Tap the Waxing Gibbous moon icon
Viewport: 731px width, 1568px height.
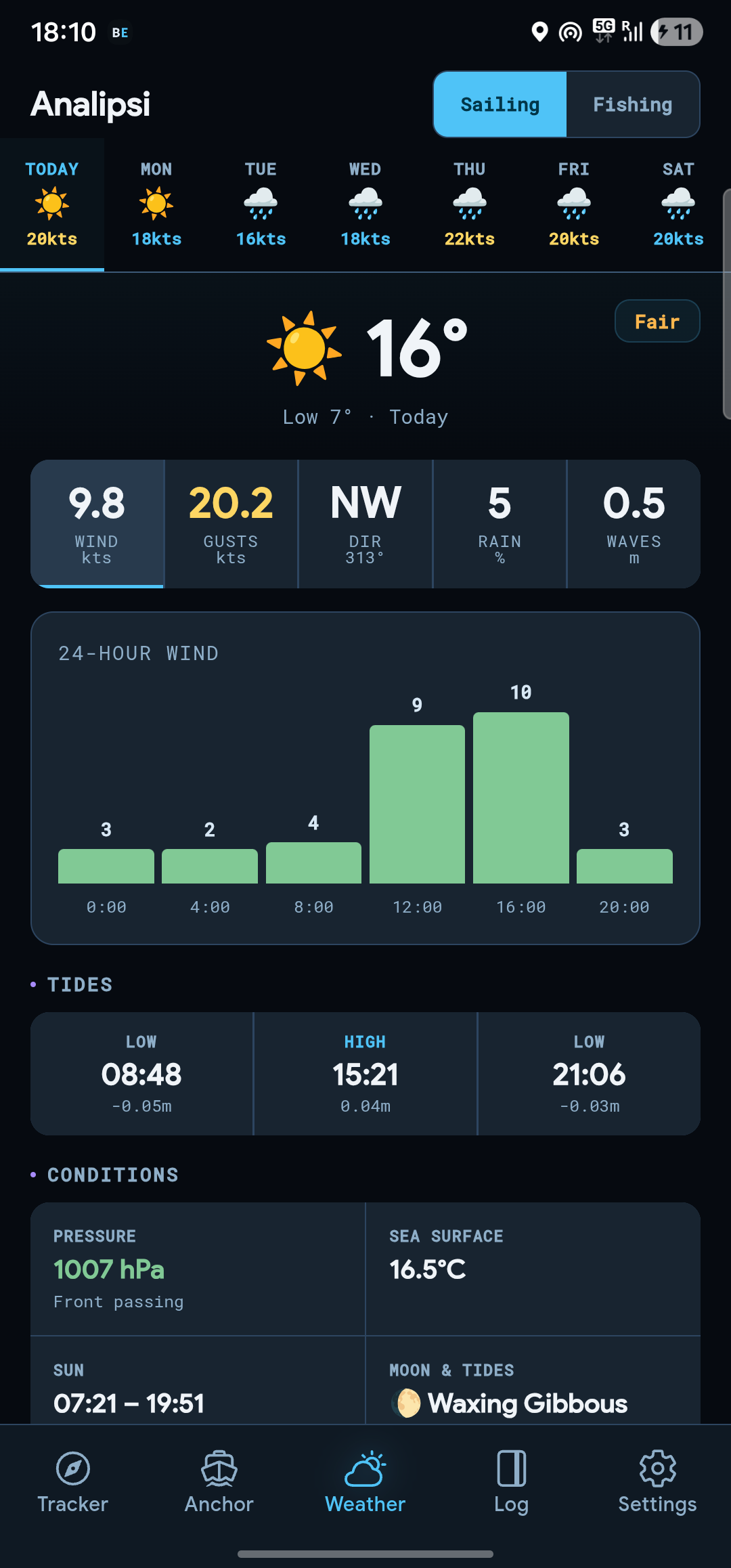point(407,1403)
